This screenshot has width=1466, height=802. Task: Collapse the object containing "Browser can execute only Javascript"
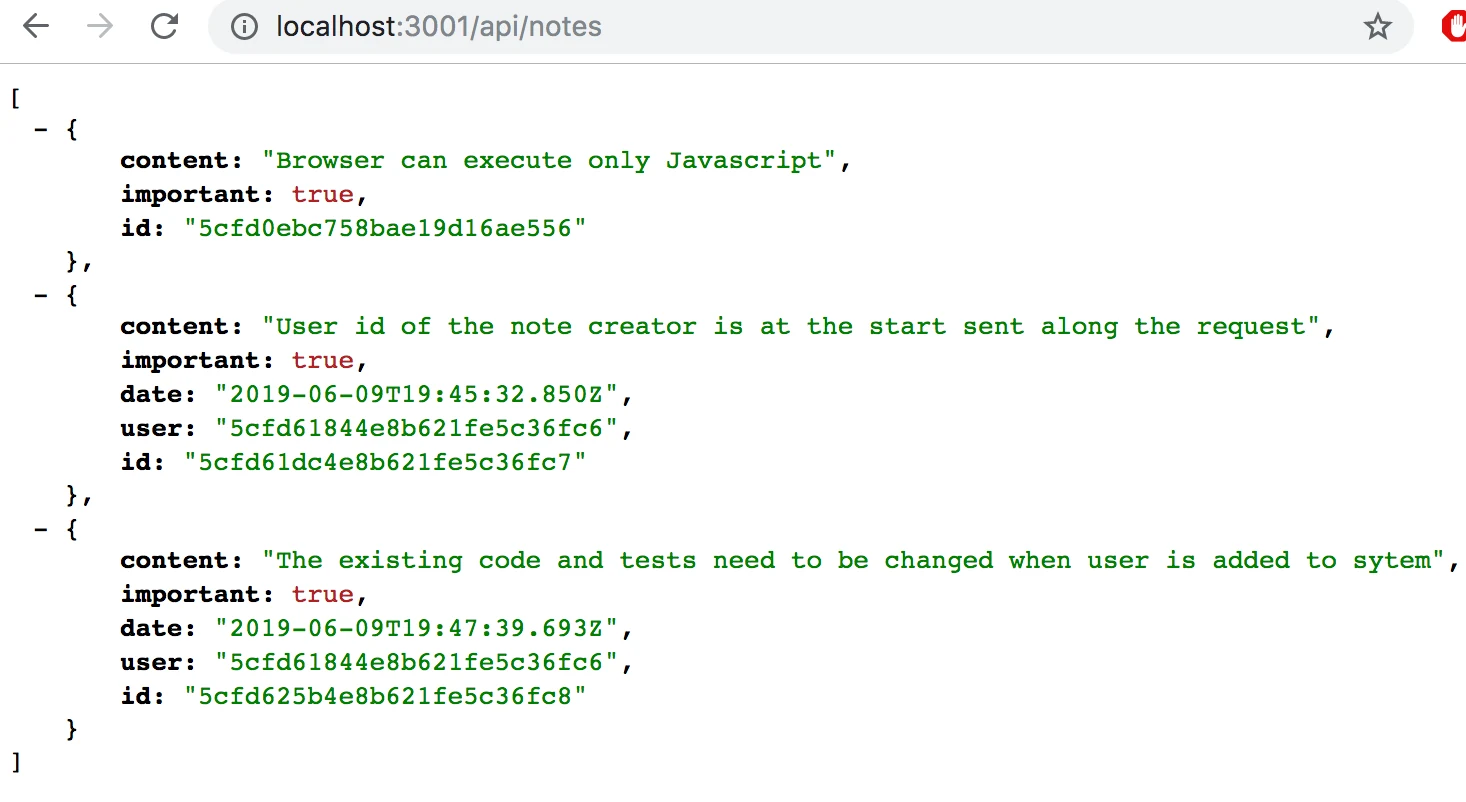point(41,128)
